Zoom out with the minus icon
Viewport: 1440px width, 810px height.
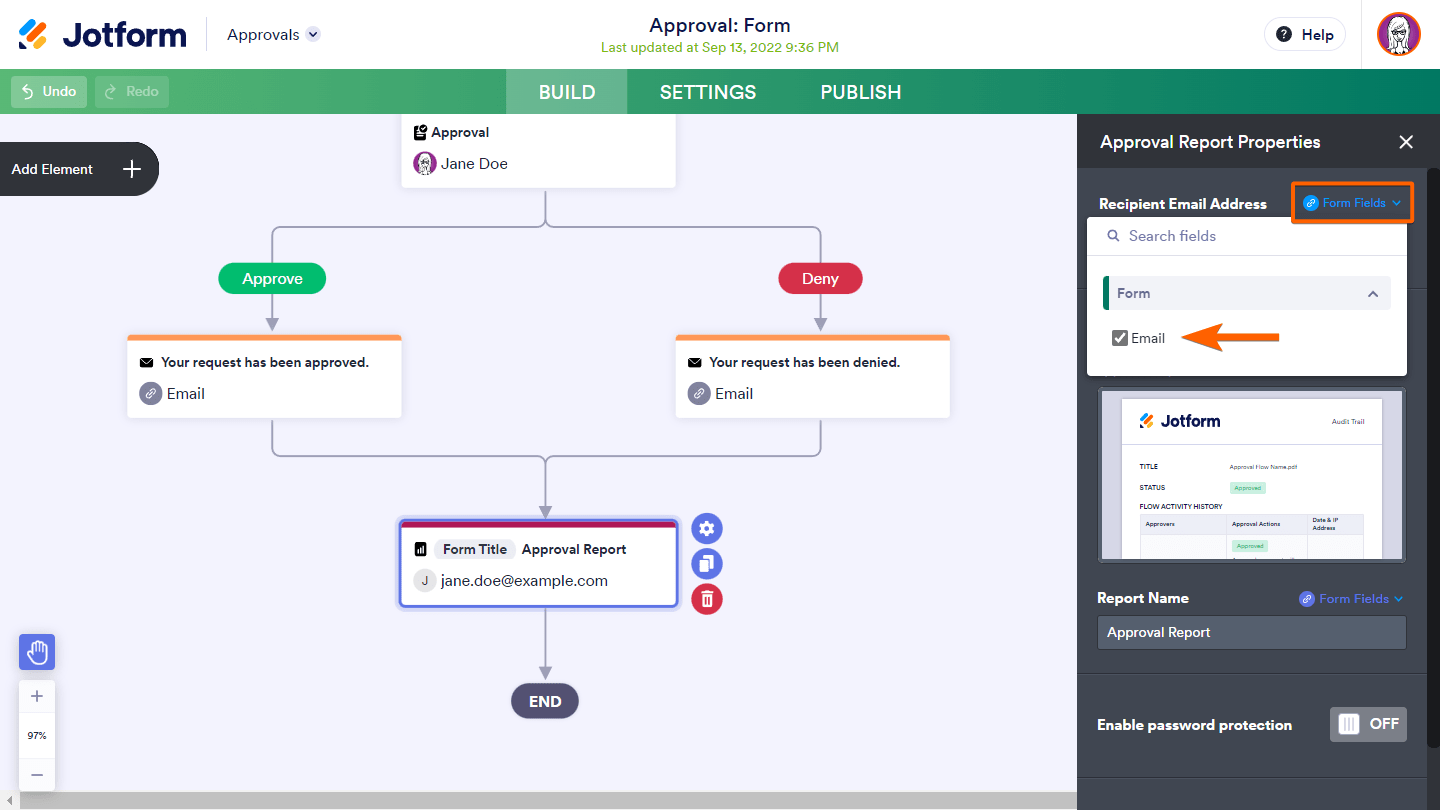[37, 774]
